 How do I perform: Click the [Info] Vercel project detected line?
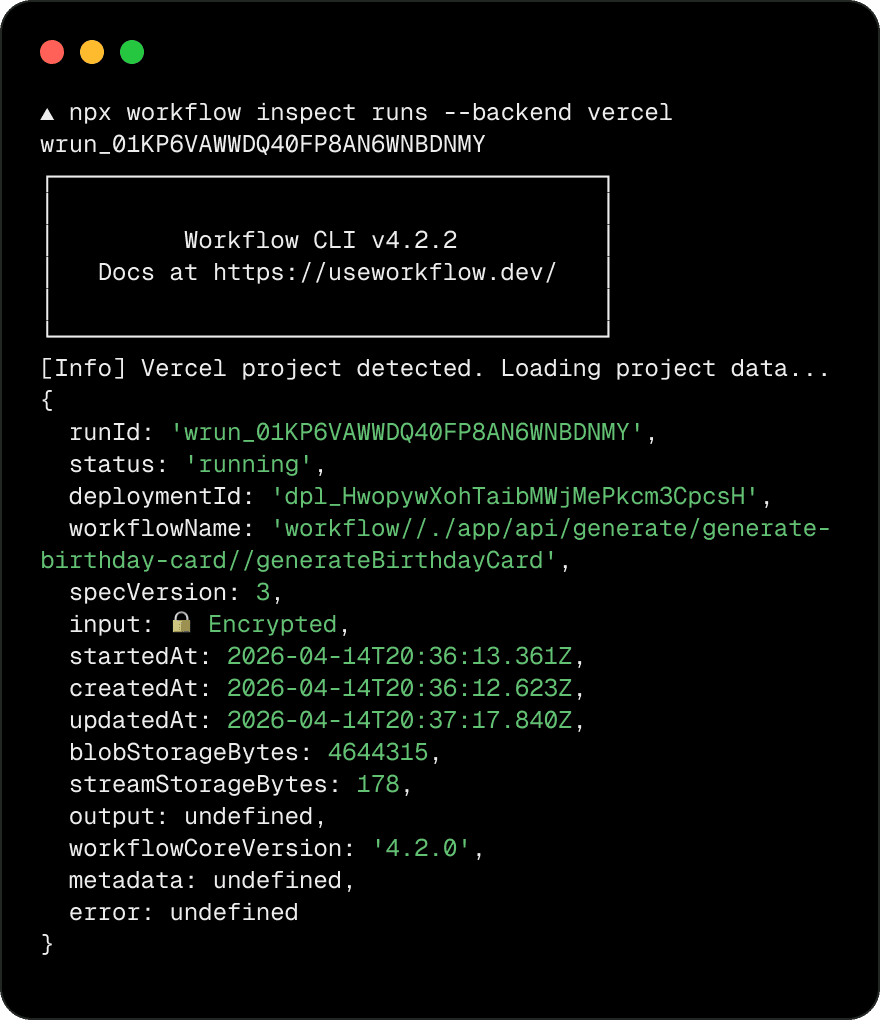point(435,368)
